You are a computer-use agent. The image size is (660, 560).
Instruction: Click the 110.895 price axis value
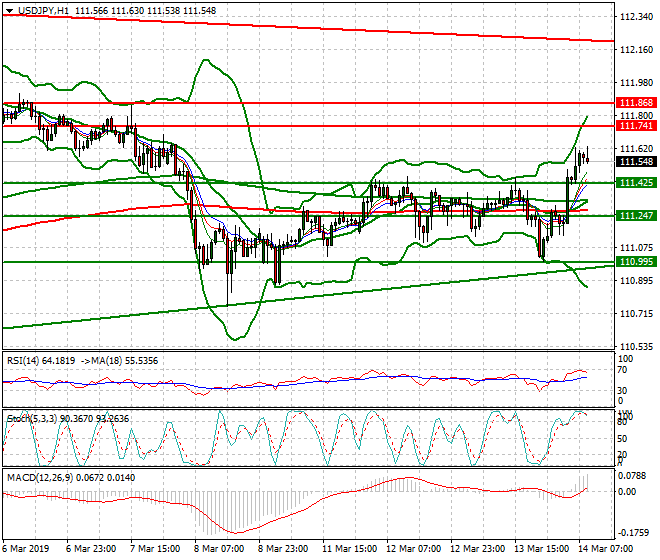(636, 280)
